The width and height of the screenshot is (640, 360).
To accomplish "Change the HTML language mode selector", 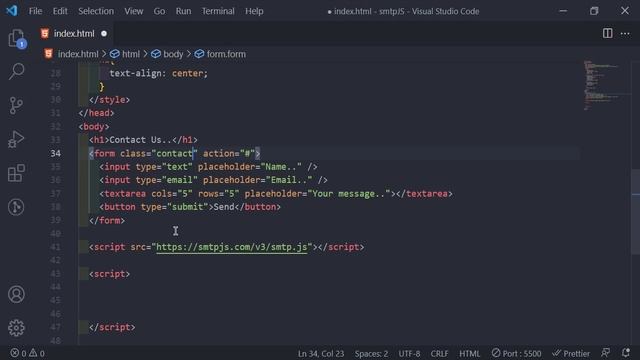I will 469,353.
